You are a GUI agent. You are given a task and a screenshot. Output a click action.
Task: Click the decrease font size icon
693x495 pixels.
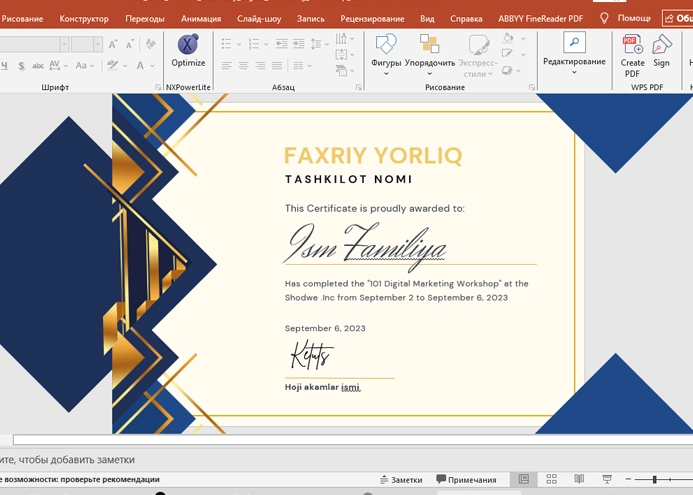(x=129, y=44)
